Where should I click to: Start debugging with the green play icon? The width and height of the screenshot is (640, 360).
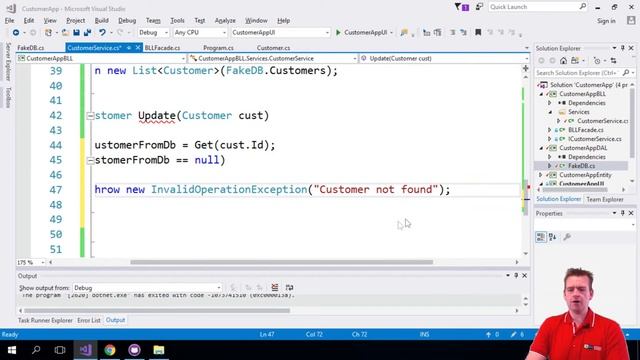click(x=338, y=32)
